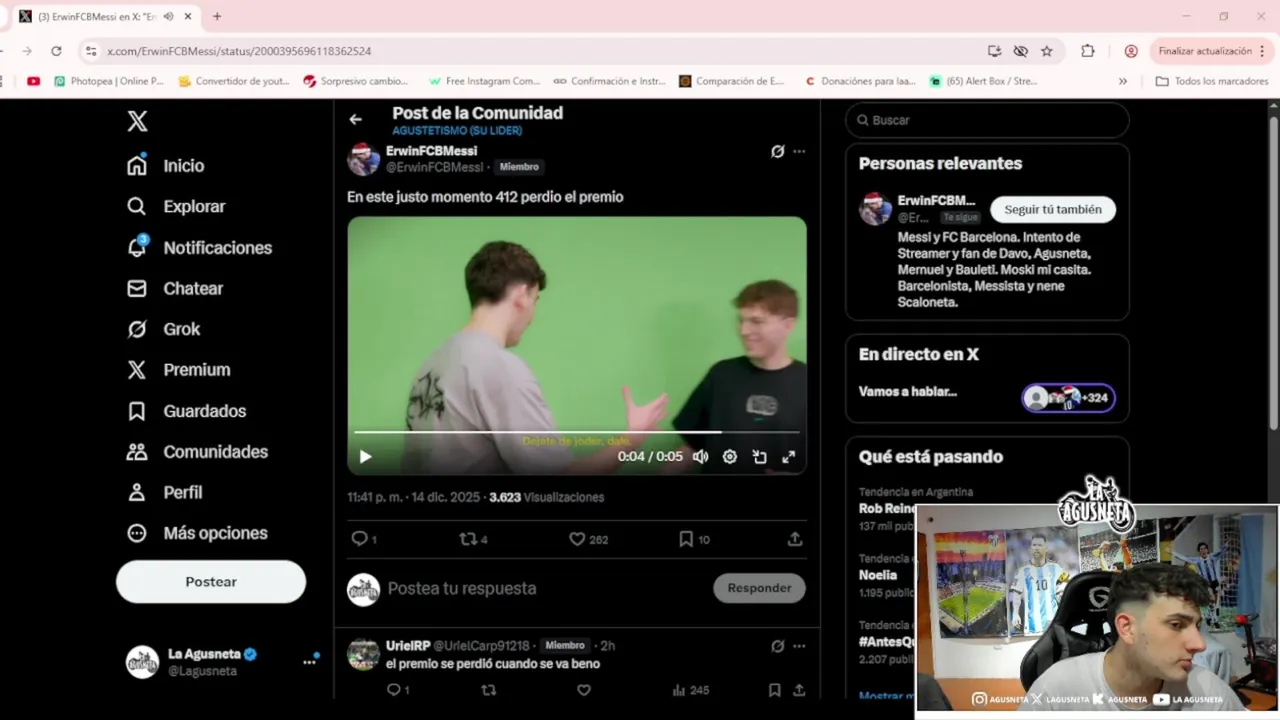1280x720 pixels.
Task: Click 3.623 Visualizaciones count
Action: click(547, 497)
